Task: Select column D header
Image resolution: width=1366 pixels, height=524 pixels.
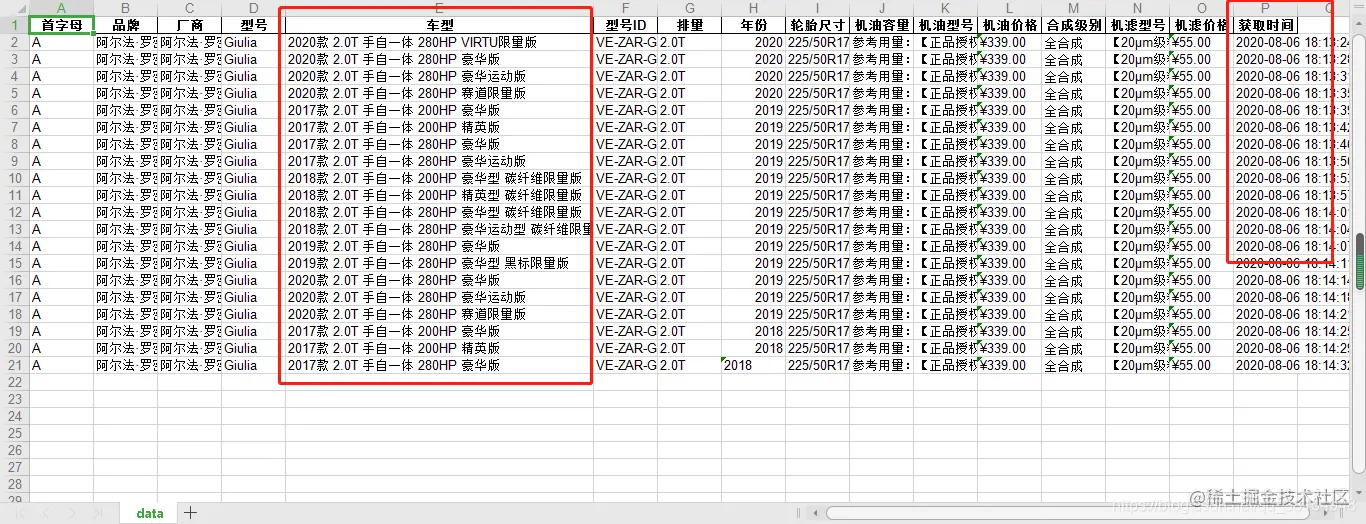Action: click(253, 8)
